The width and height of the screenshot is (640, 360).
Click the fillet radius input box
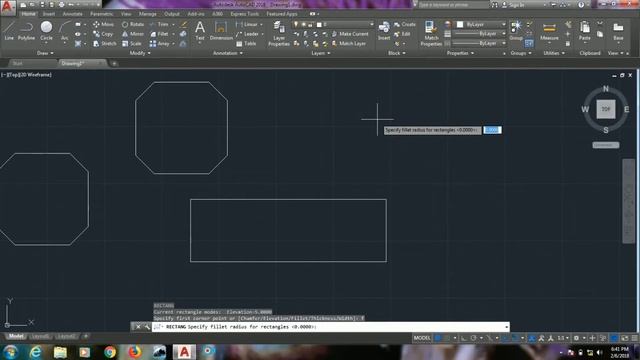click(492, 130)
